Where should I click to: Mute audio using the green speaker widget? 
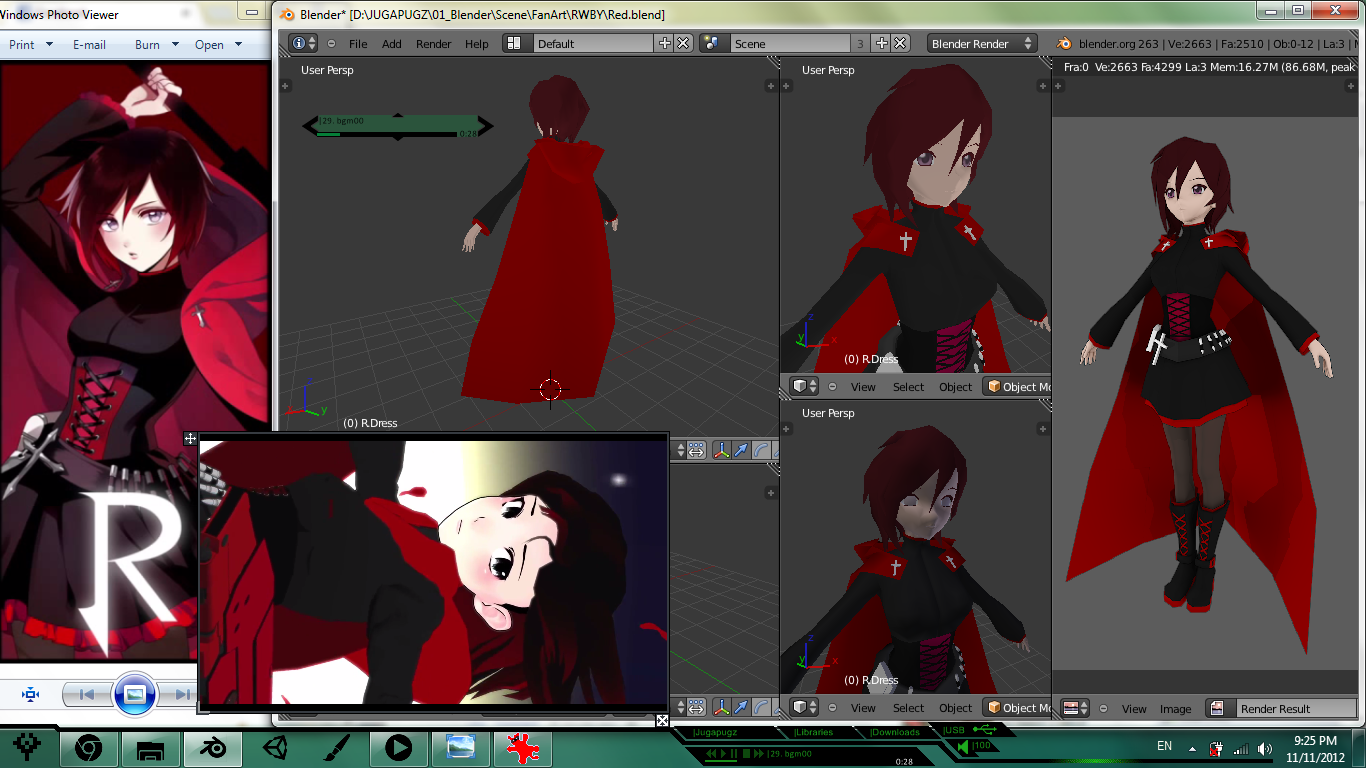(962, 745)
